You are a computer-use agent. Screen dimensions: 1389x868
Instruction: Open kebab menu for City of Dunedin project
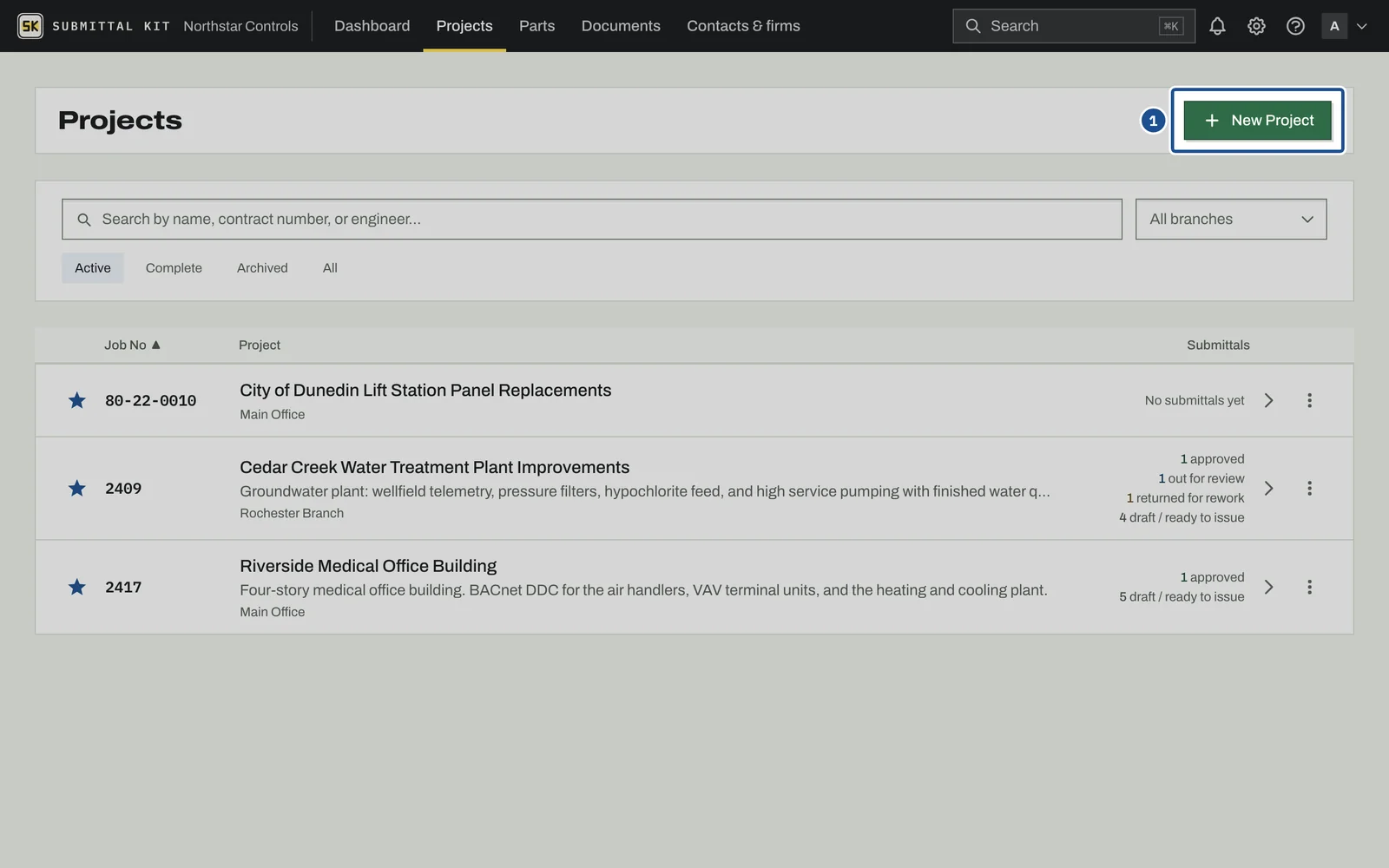coord(1309,400)
